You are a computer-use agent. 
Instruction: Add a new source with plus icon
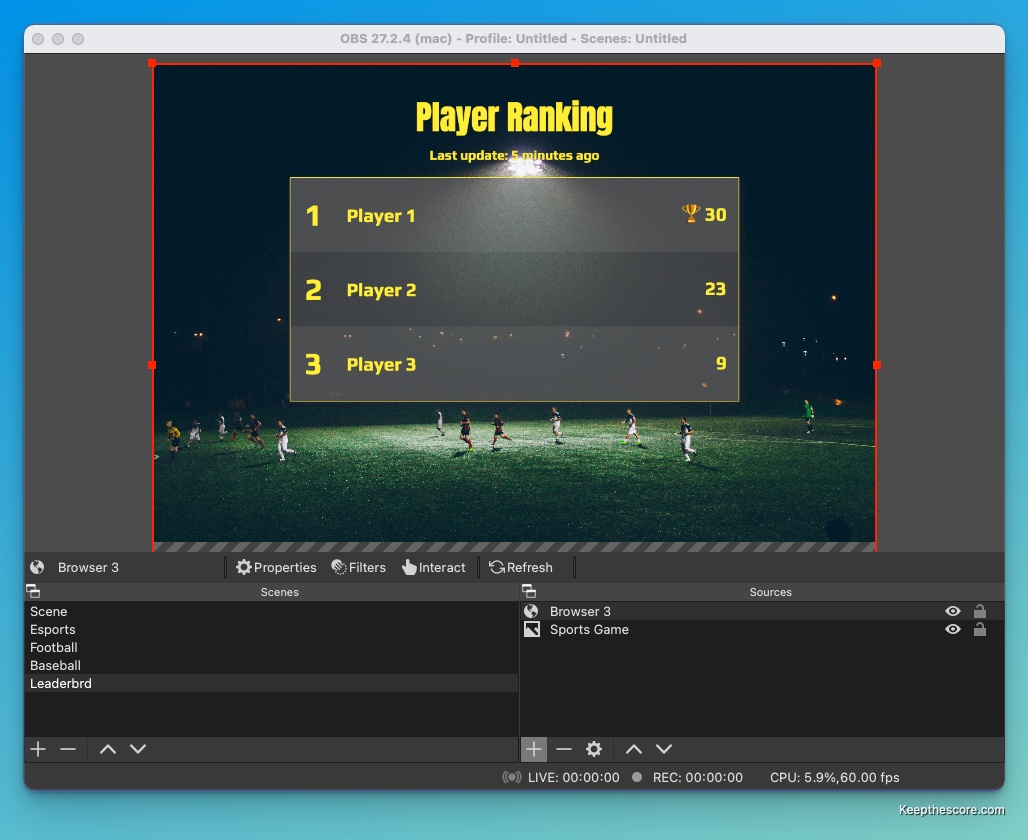pos(534,749)
